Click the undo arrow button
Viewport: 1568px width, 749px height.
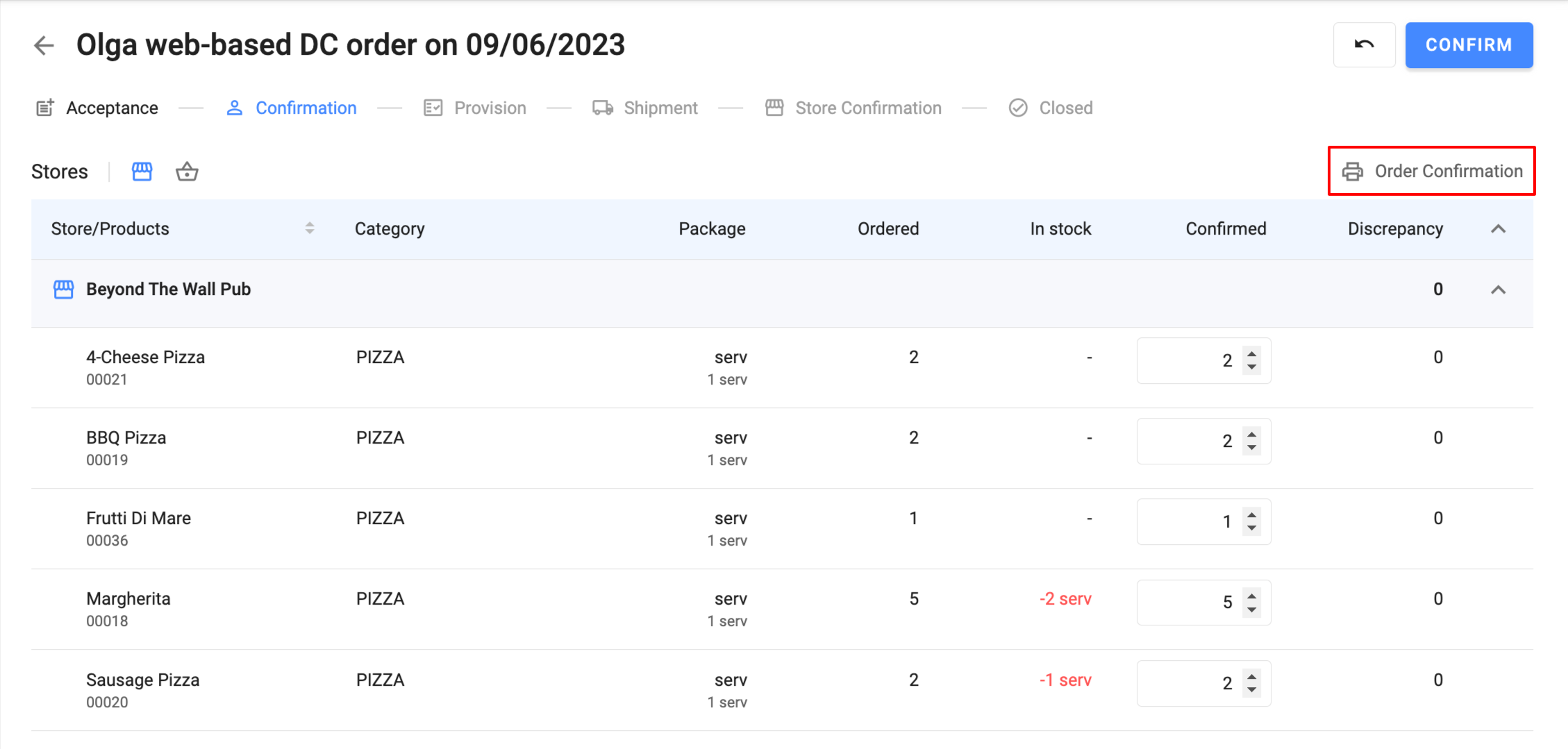tap(1364, 45)
